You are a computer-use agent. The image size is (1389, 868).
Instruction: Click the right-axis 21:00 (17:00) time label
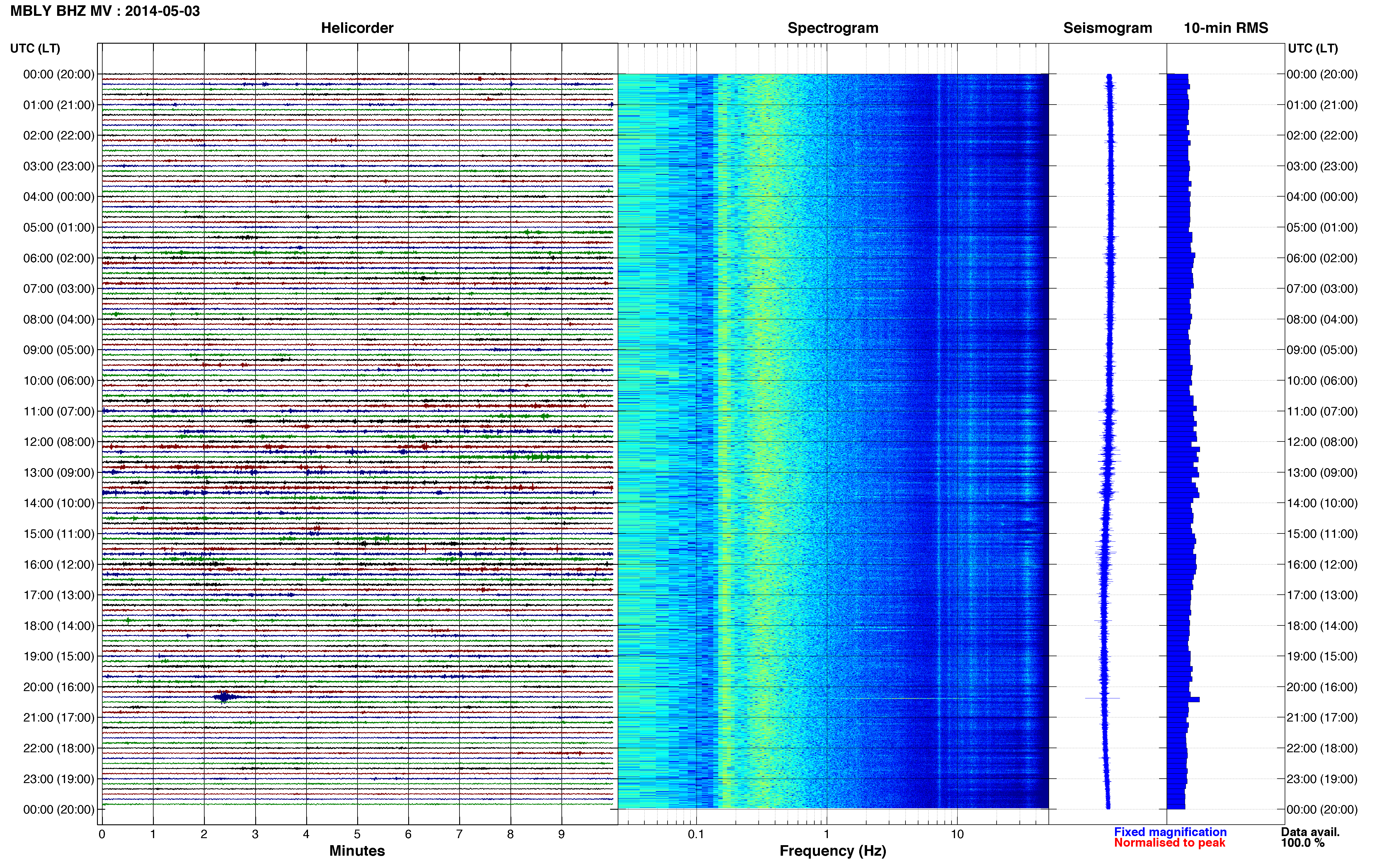pyautogui.click(x=1322, y=718)
